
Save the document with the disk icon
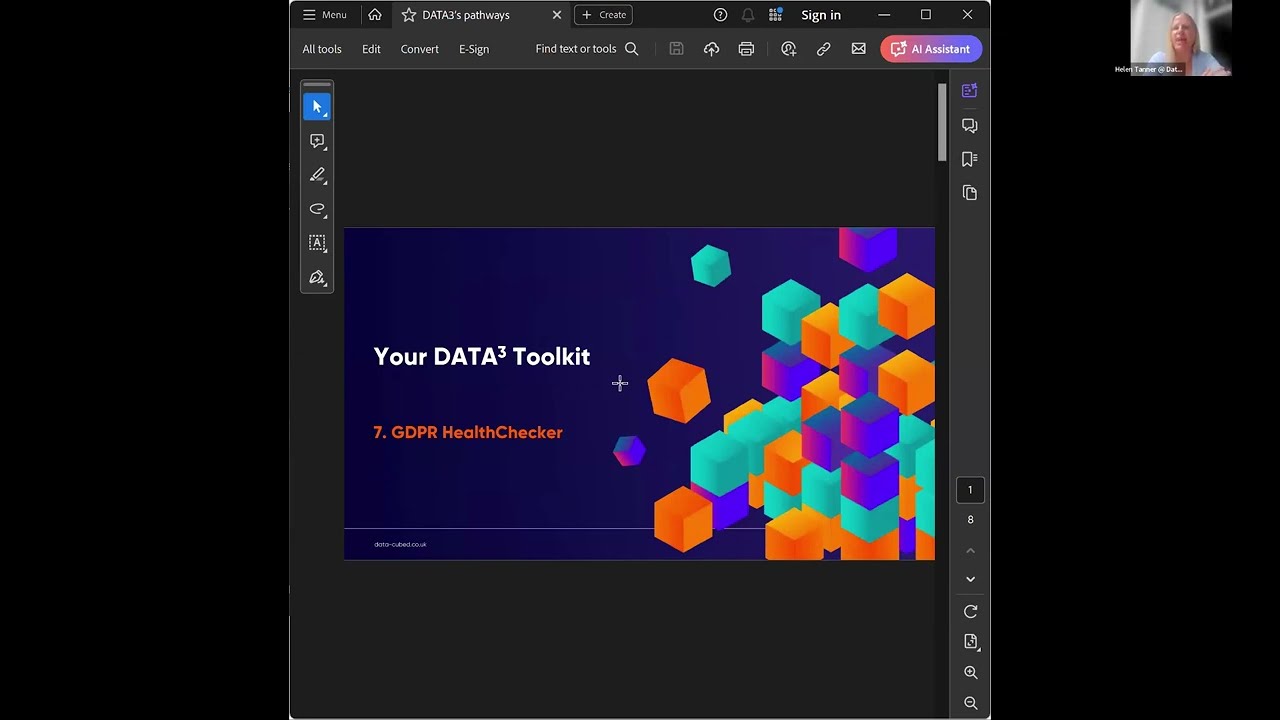676,49
